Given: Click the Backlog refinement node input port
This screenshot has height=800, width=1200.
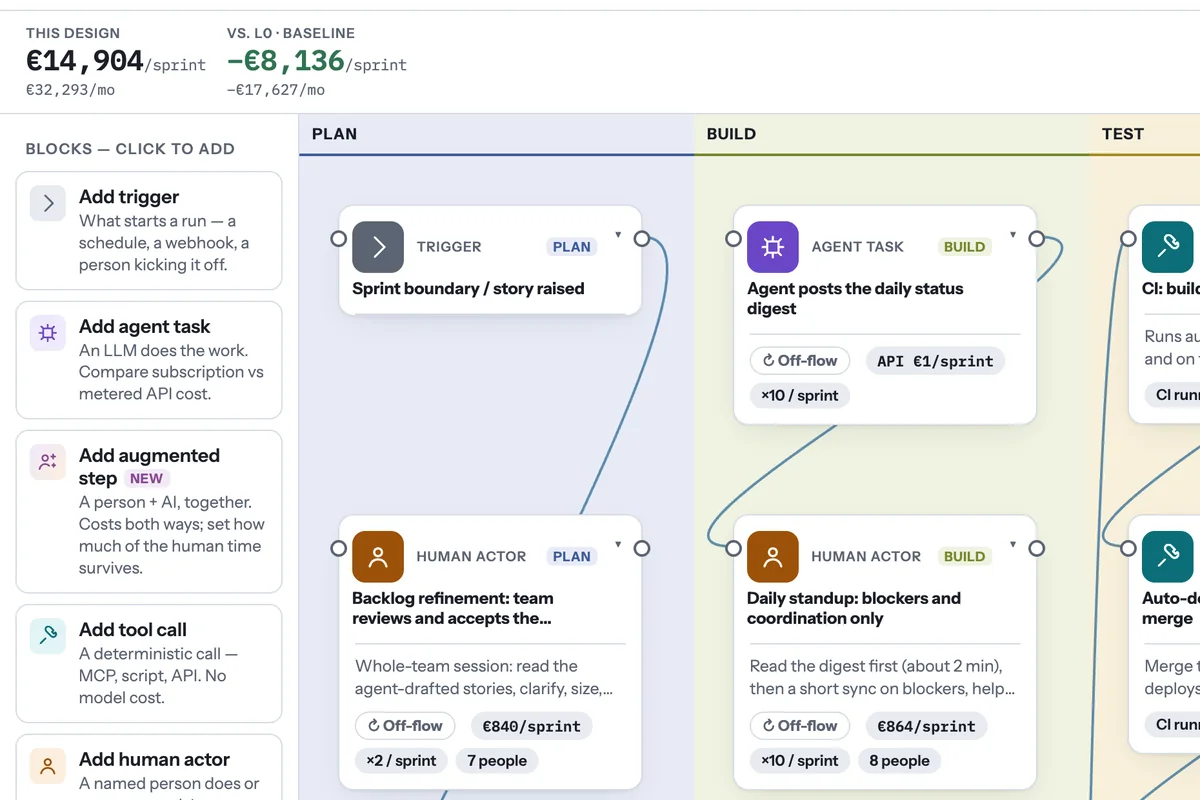Looking at the screenshot, I should pos(339,548).
